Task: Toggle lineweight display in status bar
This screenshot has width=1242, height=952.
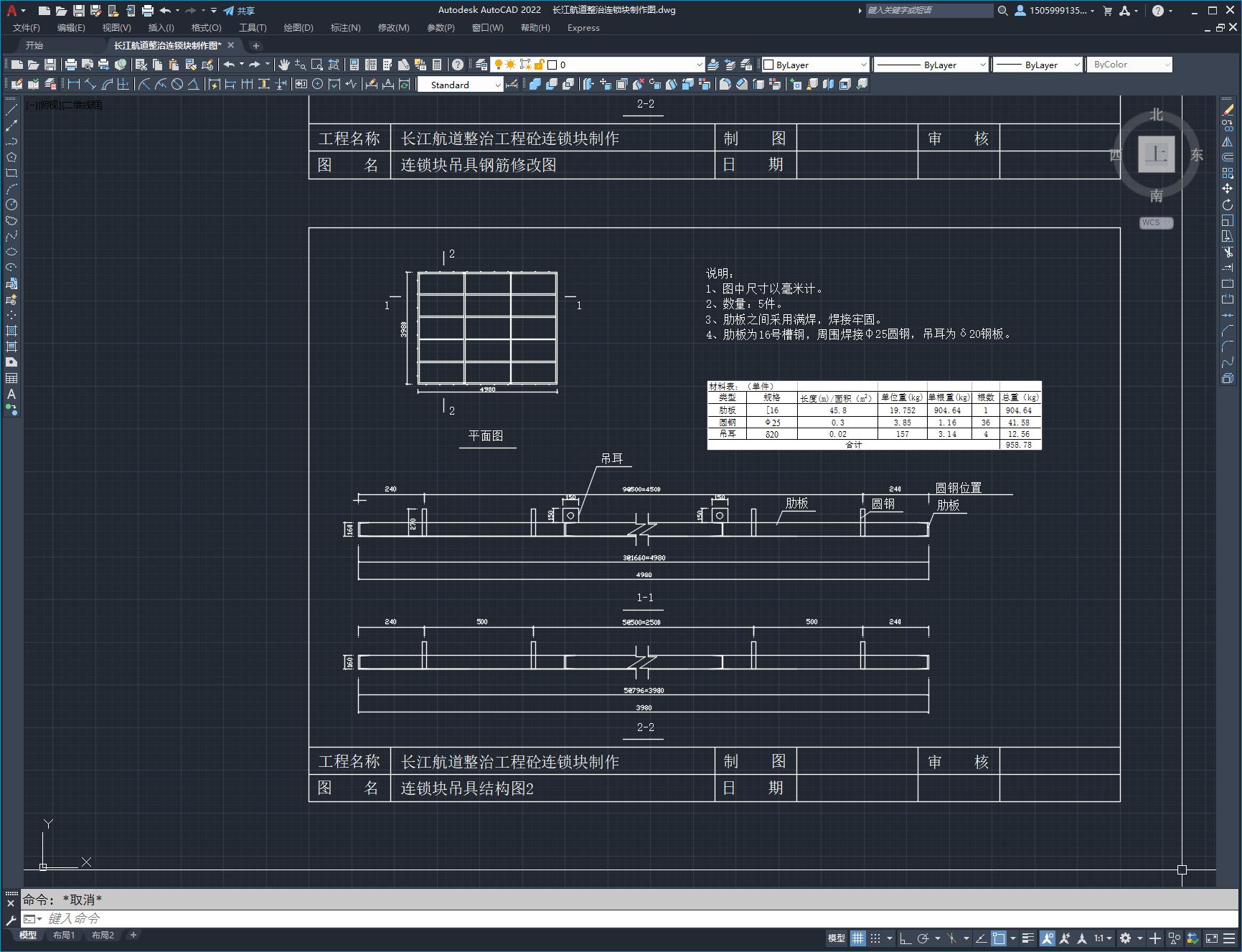Action: click(1028, 938)
